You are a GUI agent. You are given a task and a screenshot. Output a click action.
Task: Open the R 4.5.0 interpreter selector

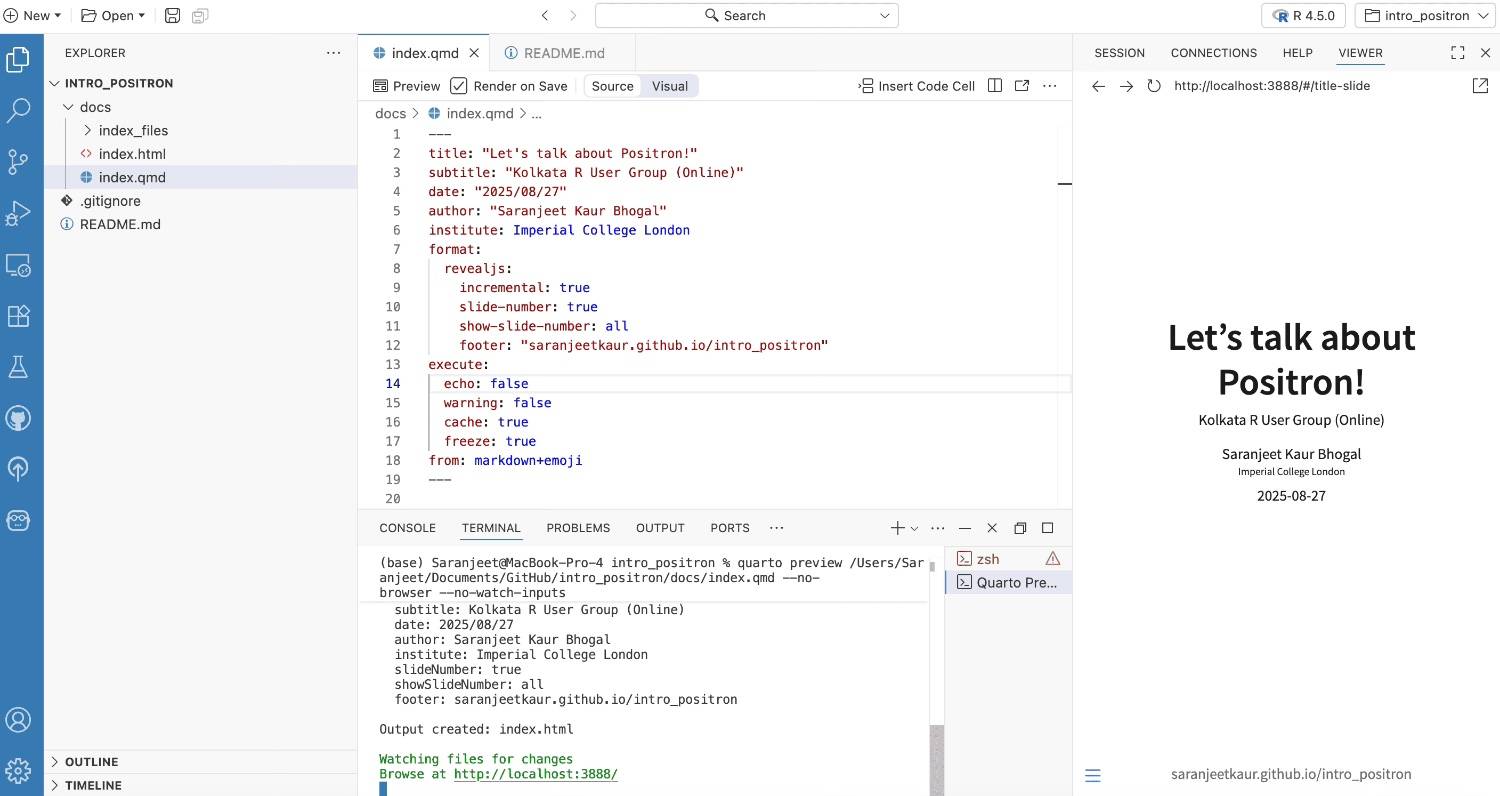point(1303,16)
